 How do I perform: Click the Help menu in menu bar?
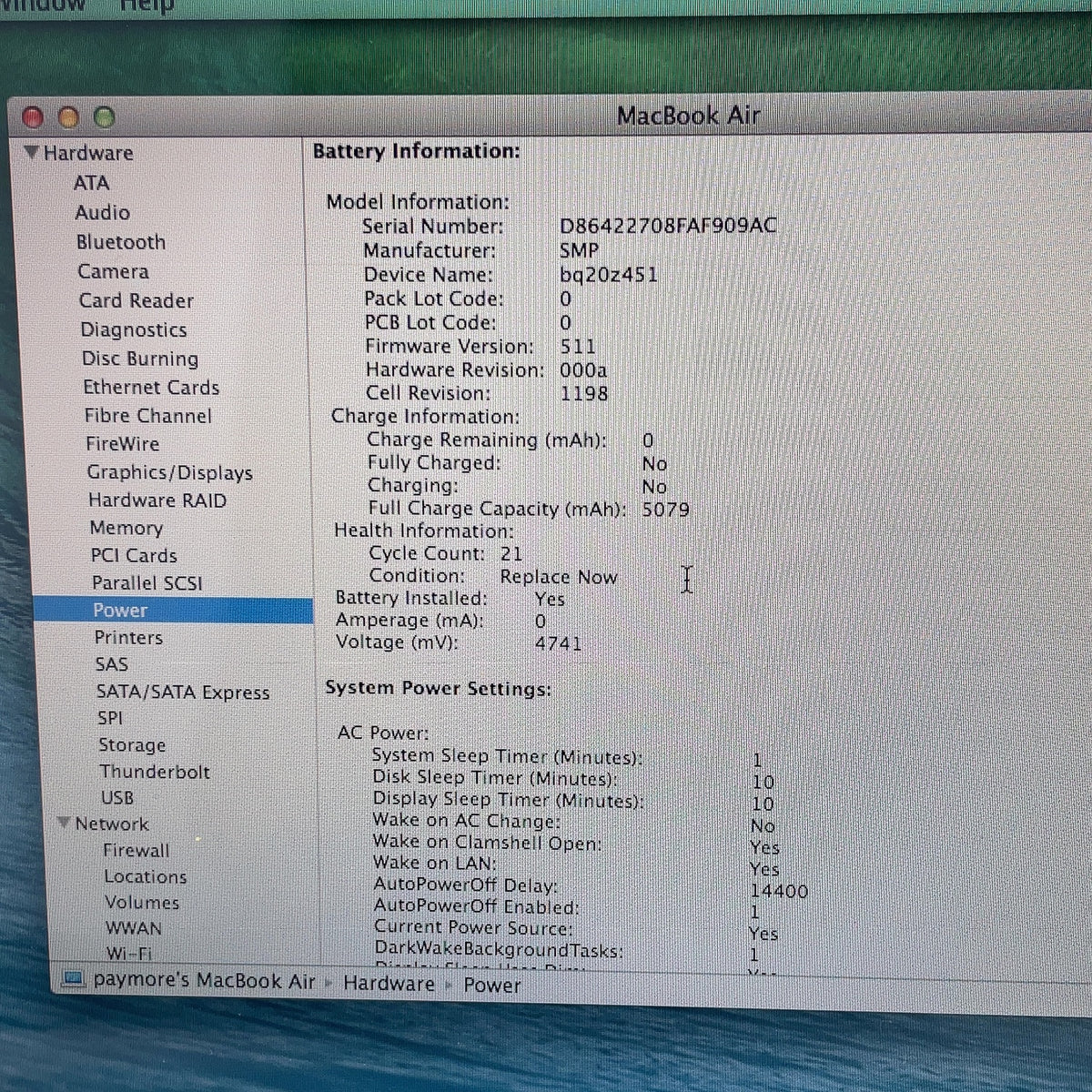tap(147, 5)
